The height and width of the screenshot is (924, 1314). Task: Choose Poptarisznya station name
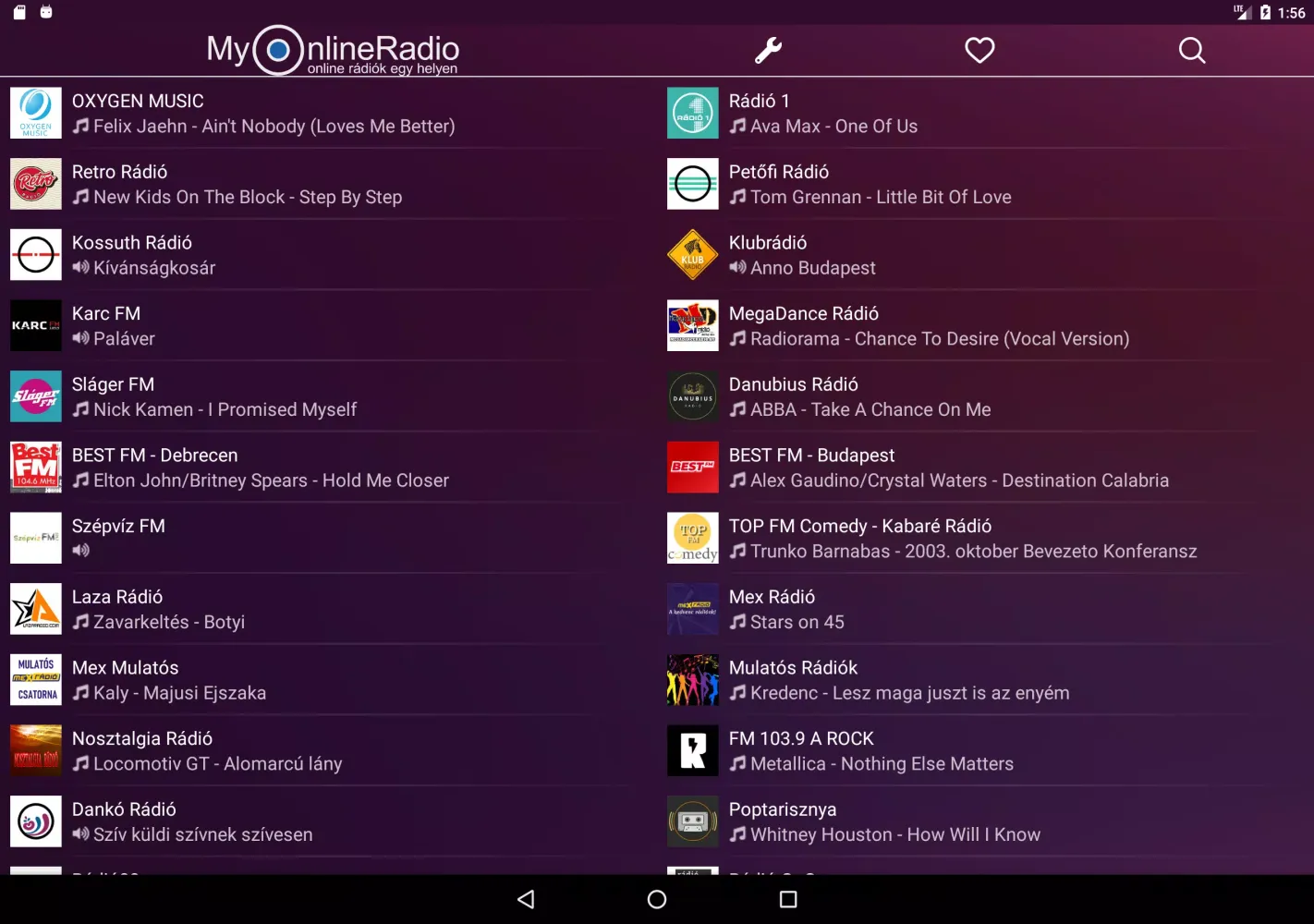pyautogui.click(x=783, y=809)
